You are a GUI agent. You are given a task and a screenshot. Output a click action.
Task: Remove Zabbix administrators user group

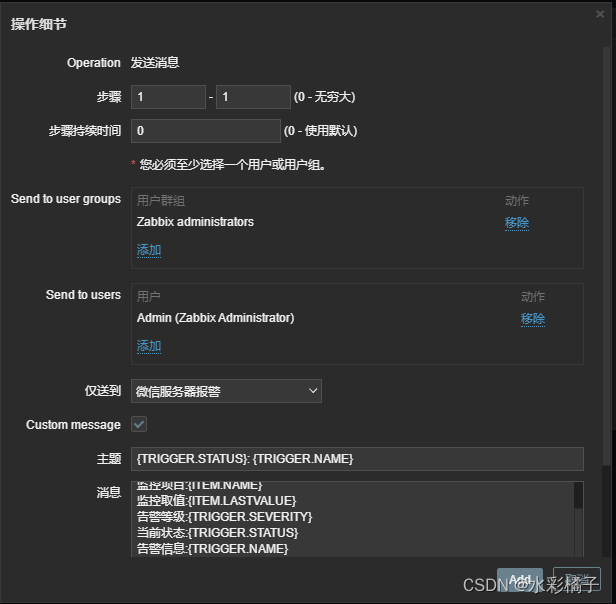tap(517, 222)
